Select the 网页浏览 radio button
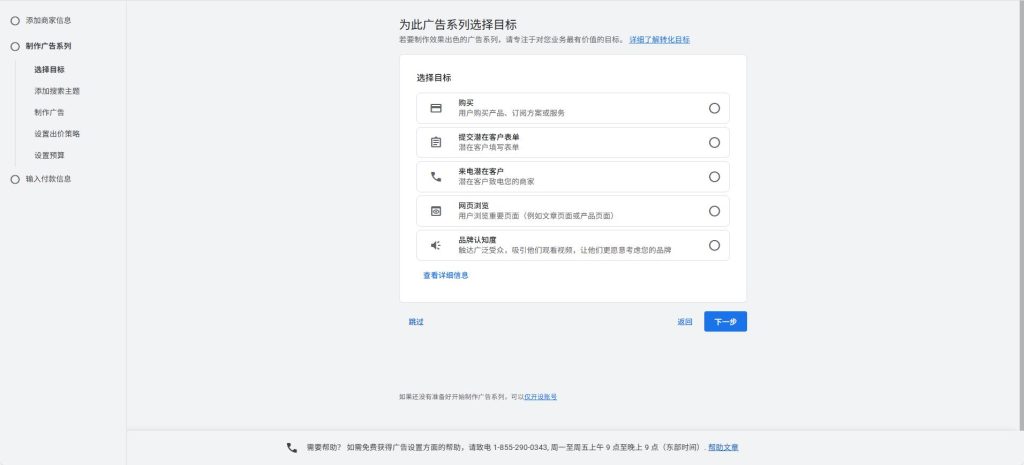 714,211
